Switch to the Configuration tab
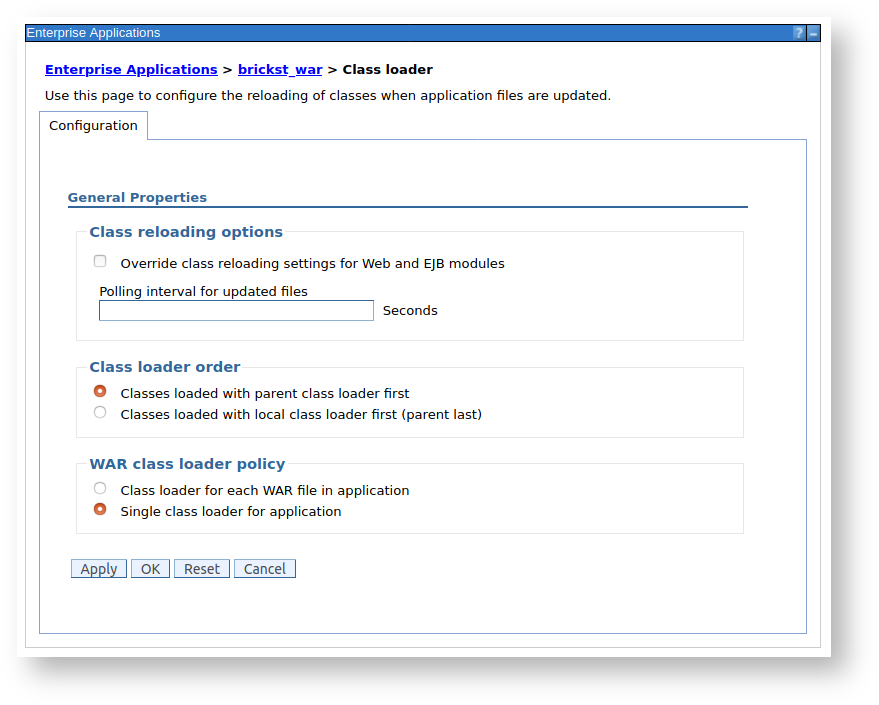This screenshot has width=879, height=705. tap(93, 125)
